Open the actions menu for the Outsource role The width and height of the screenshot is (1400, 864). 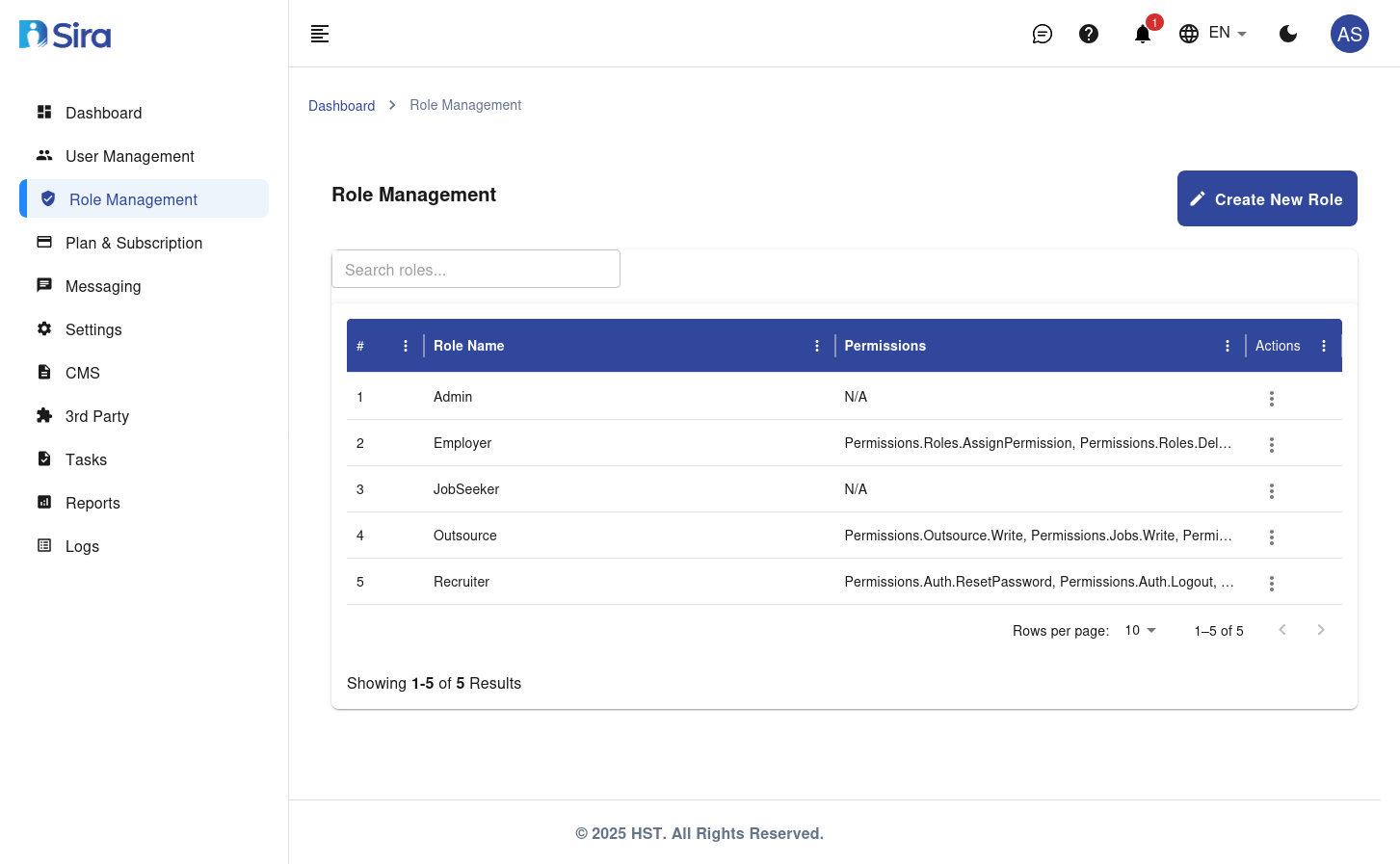point(1272,537)
